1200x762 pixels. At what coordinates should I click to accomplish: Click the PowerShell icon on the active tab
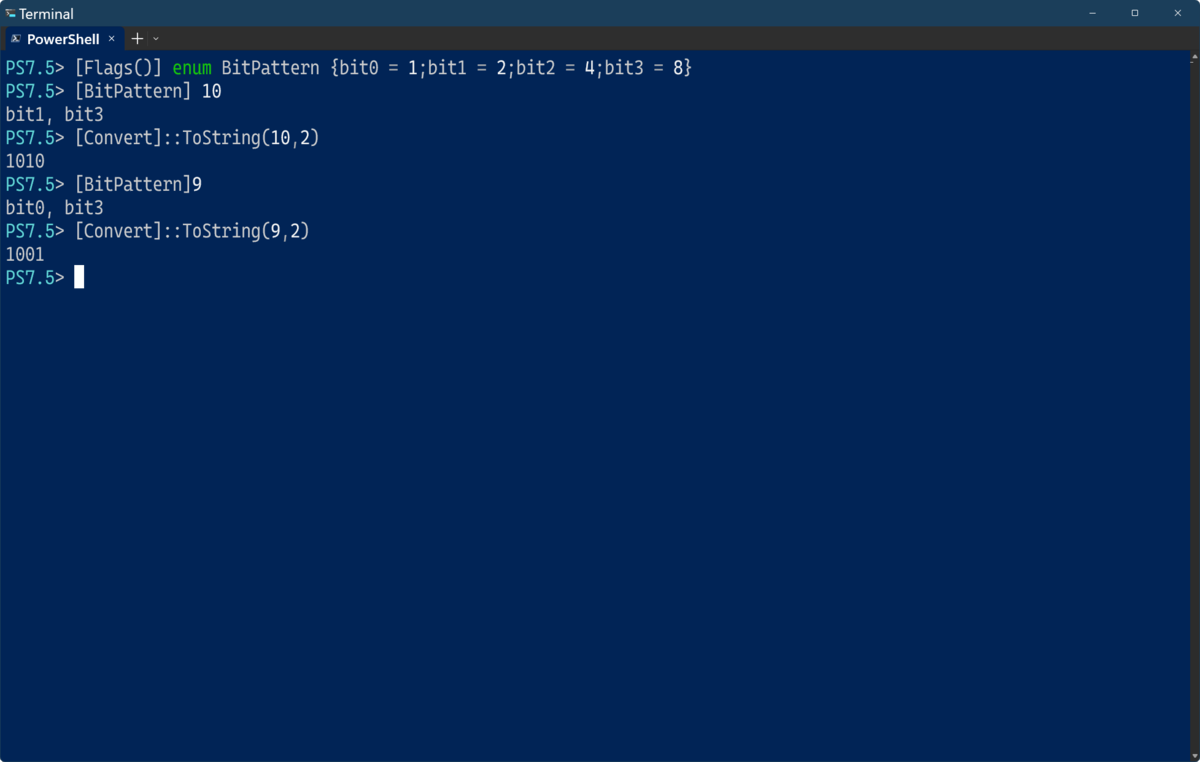pos(14,38)
